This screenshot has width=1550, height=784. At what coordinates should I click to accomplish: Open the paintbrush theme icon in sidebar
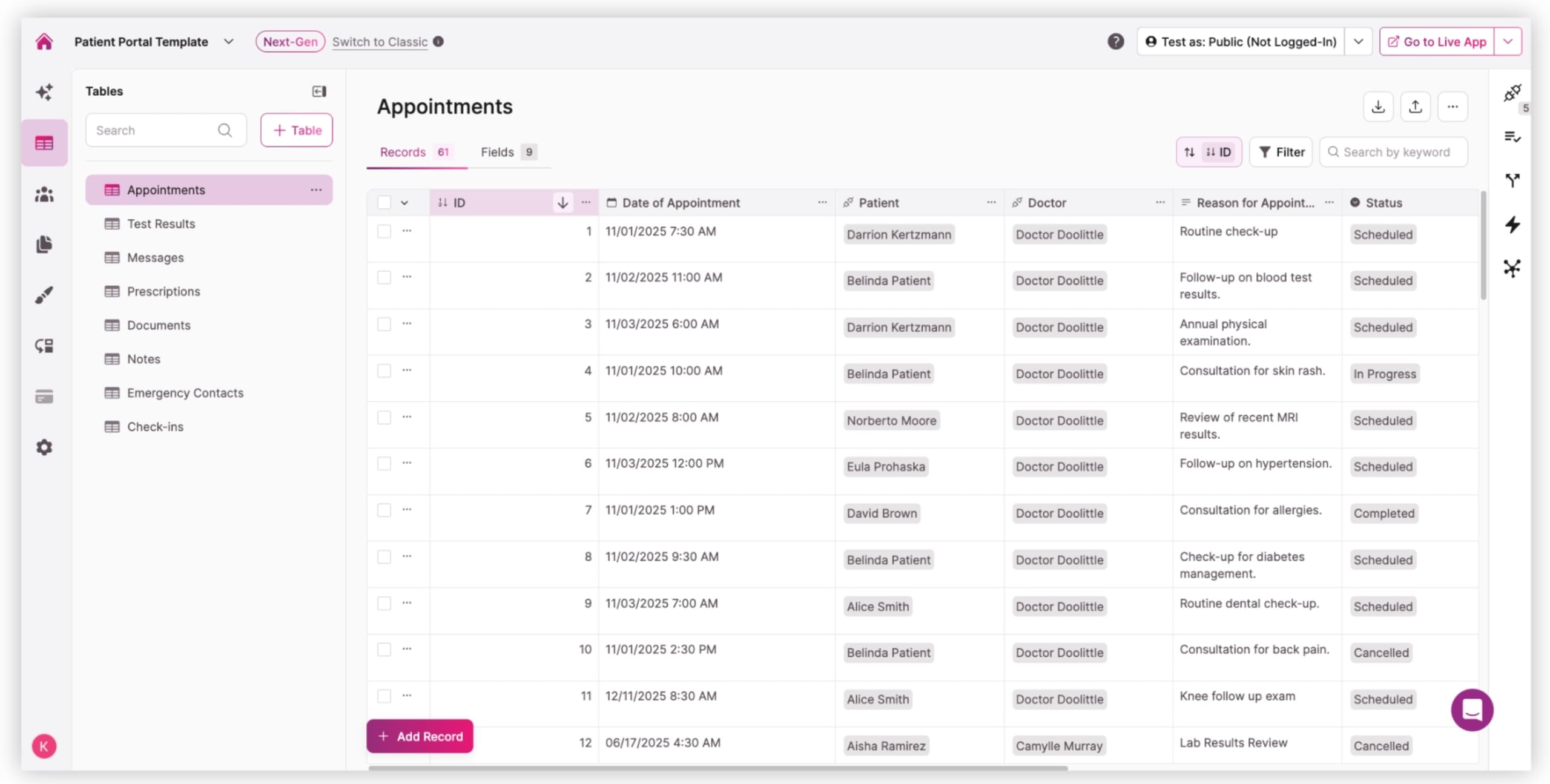[44, 295]
